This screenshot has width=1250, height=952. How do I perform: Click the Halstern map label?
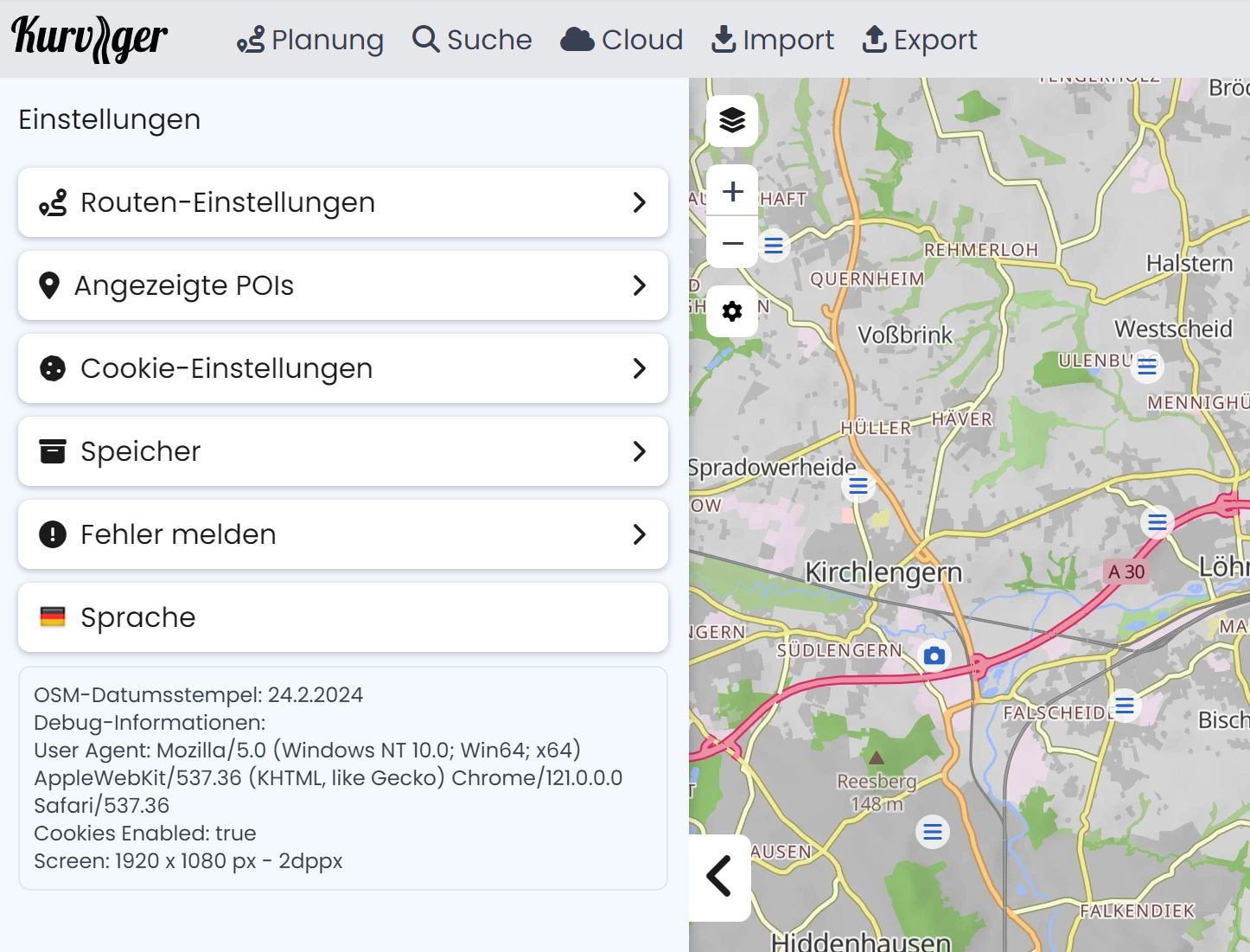click(1189, 263)
